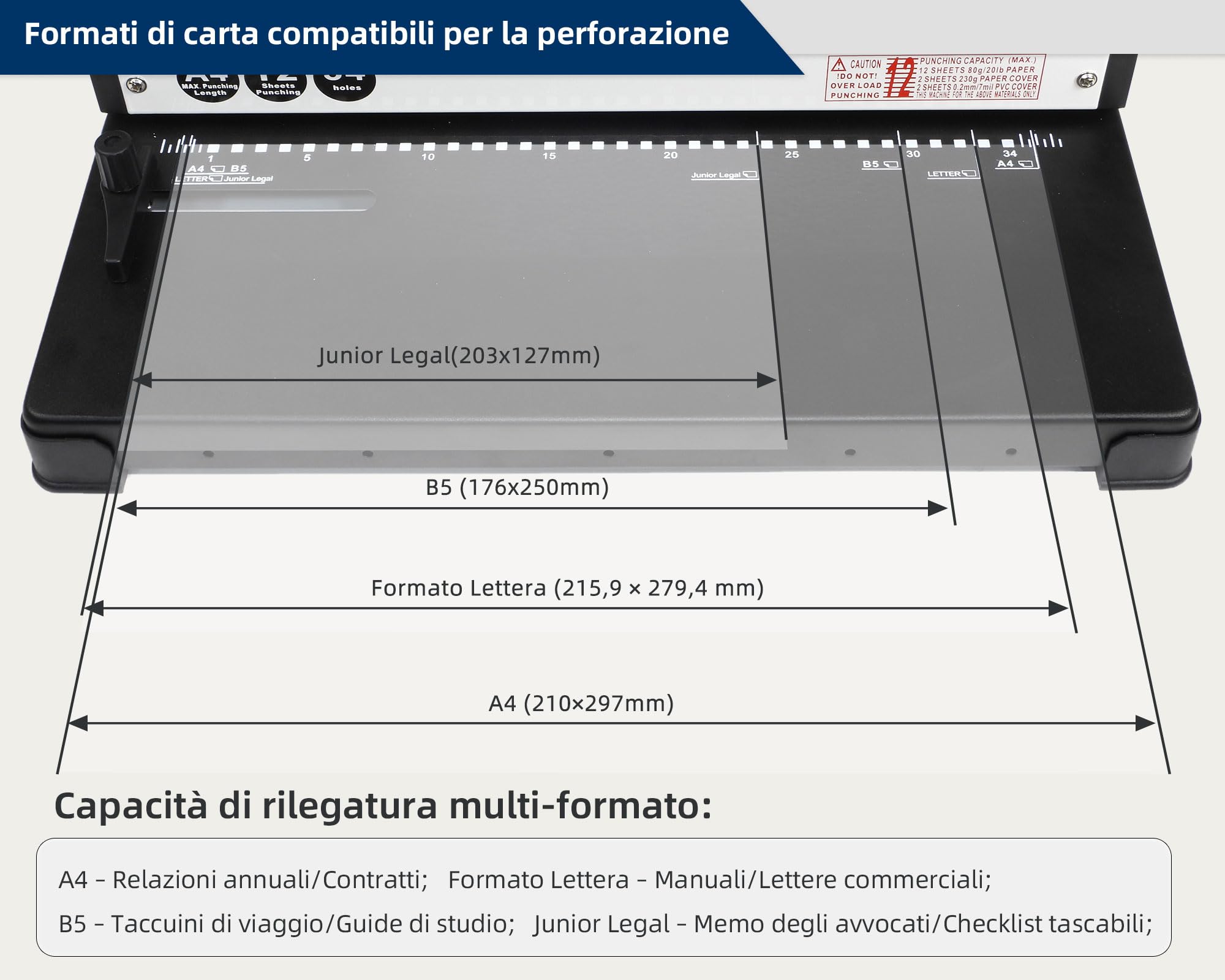
Task: Click the 'B5 (176x250mm)' label
Action: coord(518,488)
